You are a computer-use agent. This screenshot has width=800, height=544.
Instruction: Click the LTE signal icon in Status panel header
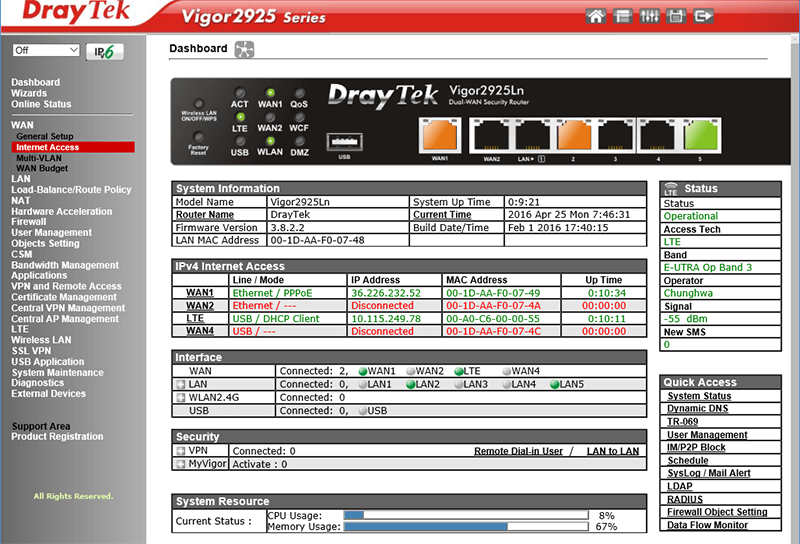[671, 189]
